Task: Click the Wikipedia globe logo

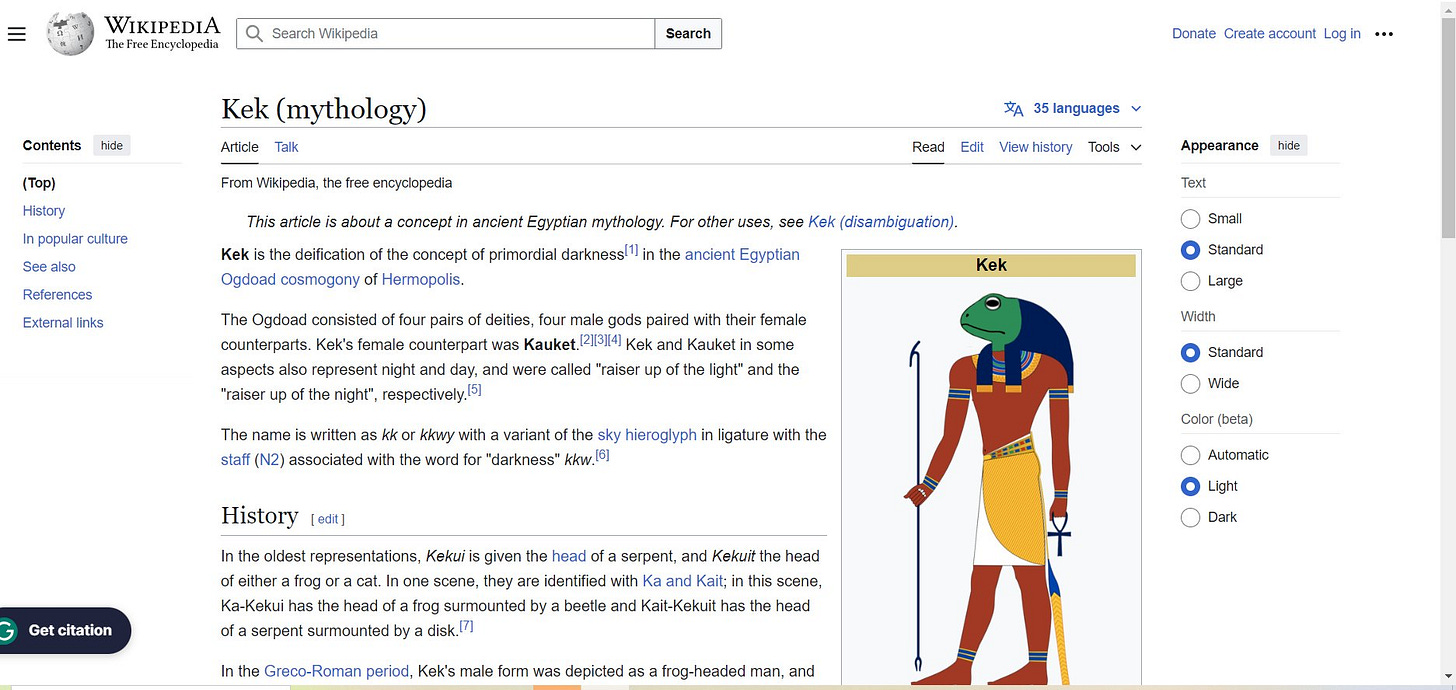Action: coord(71,34)
